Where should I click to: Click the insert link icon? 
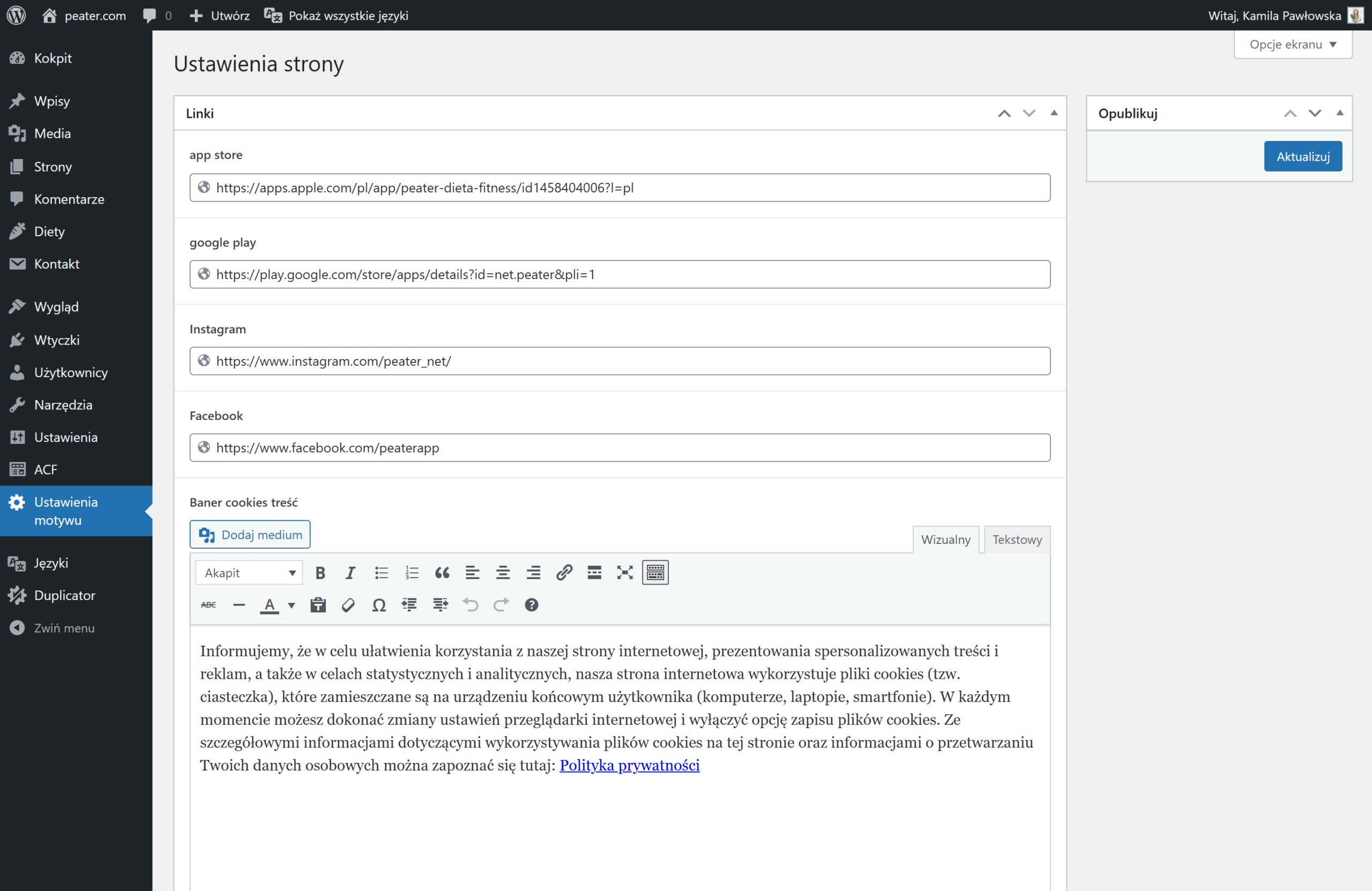tap(564, 572)
